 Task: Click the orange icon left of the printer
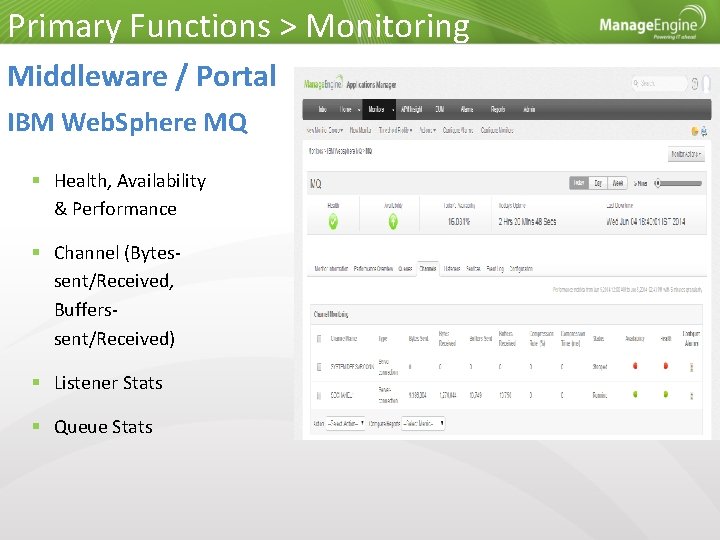[x=695, y=131]
